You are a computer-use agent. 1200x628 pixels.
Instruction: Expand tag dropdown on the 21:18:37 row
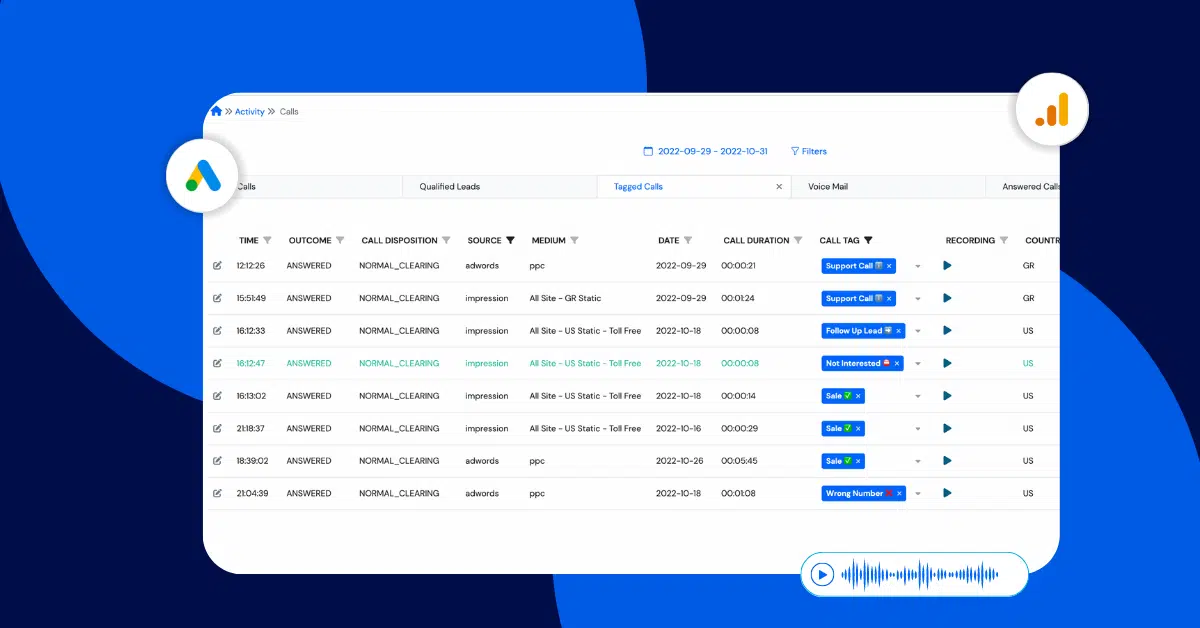[918, 429]
